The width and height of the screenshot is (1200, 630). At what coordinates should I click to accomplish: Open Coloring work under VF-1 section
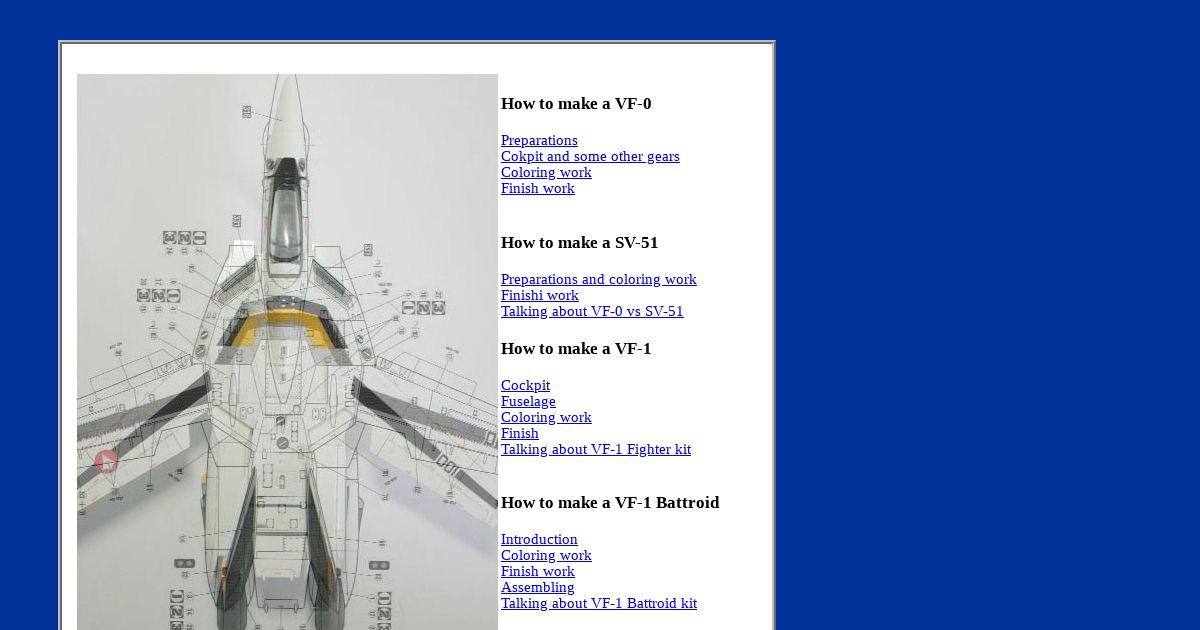(x=546, y=417)
